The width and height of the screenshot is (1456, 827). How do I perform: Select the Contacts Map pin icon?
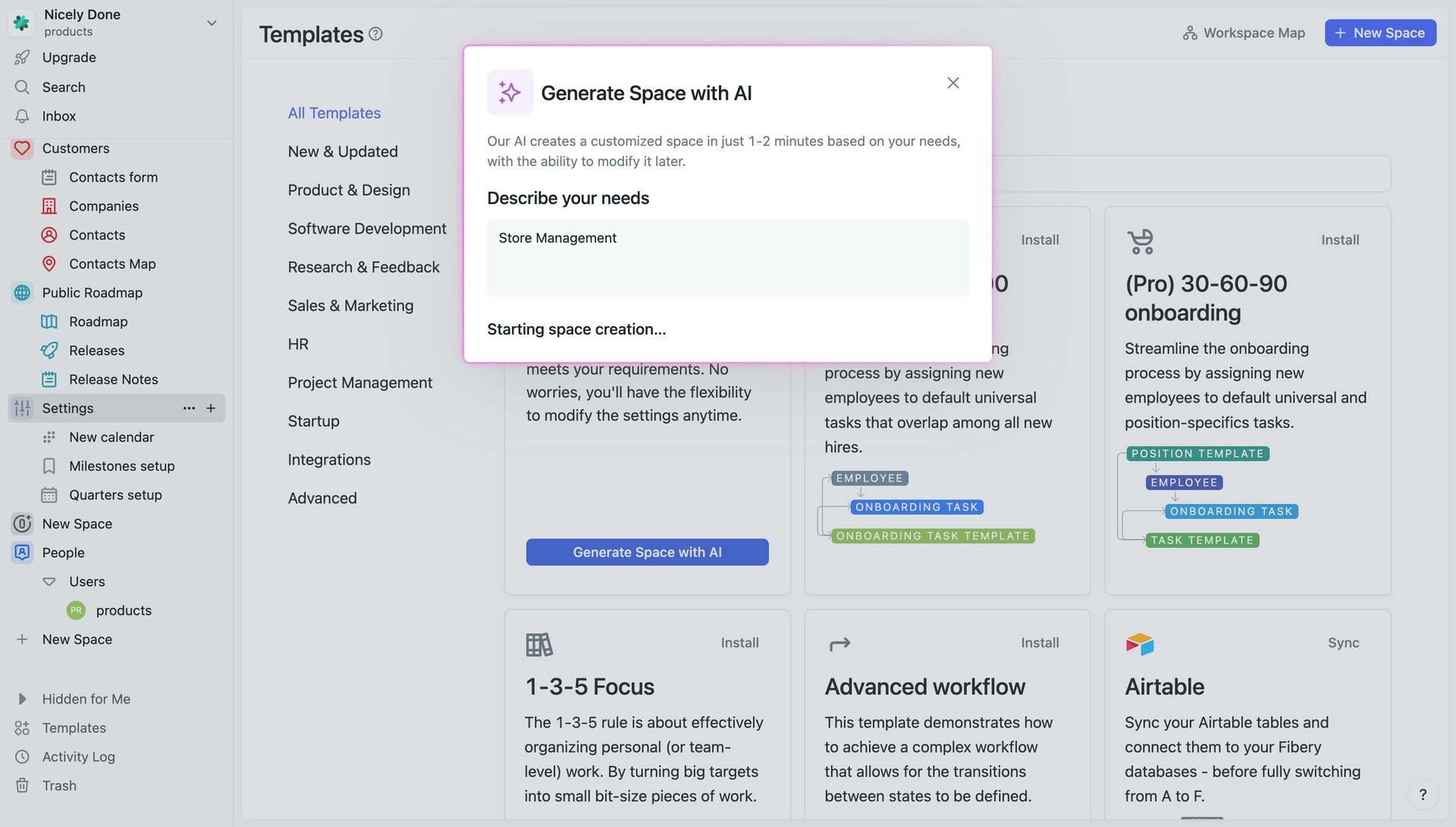click(x=49, y=263)
